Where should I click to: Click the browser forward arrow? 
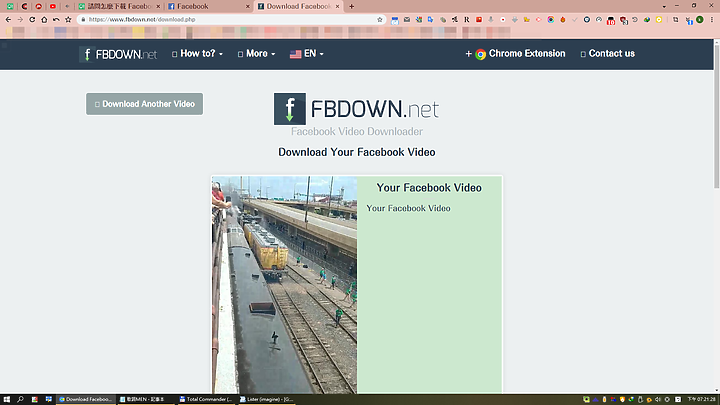[x=20, y=19]
